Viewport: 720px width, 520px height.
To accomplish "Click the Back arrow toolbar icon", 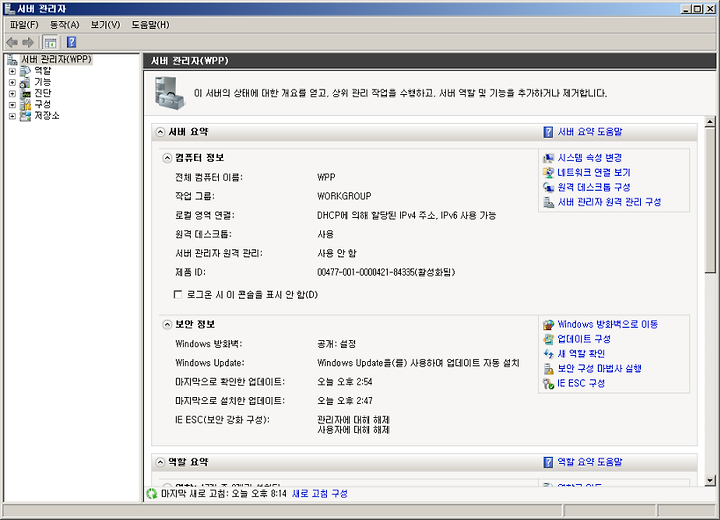I will pos(12,43).
